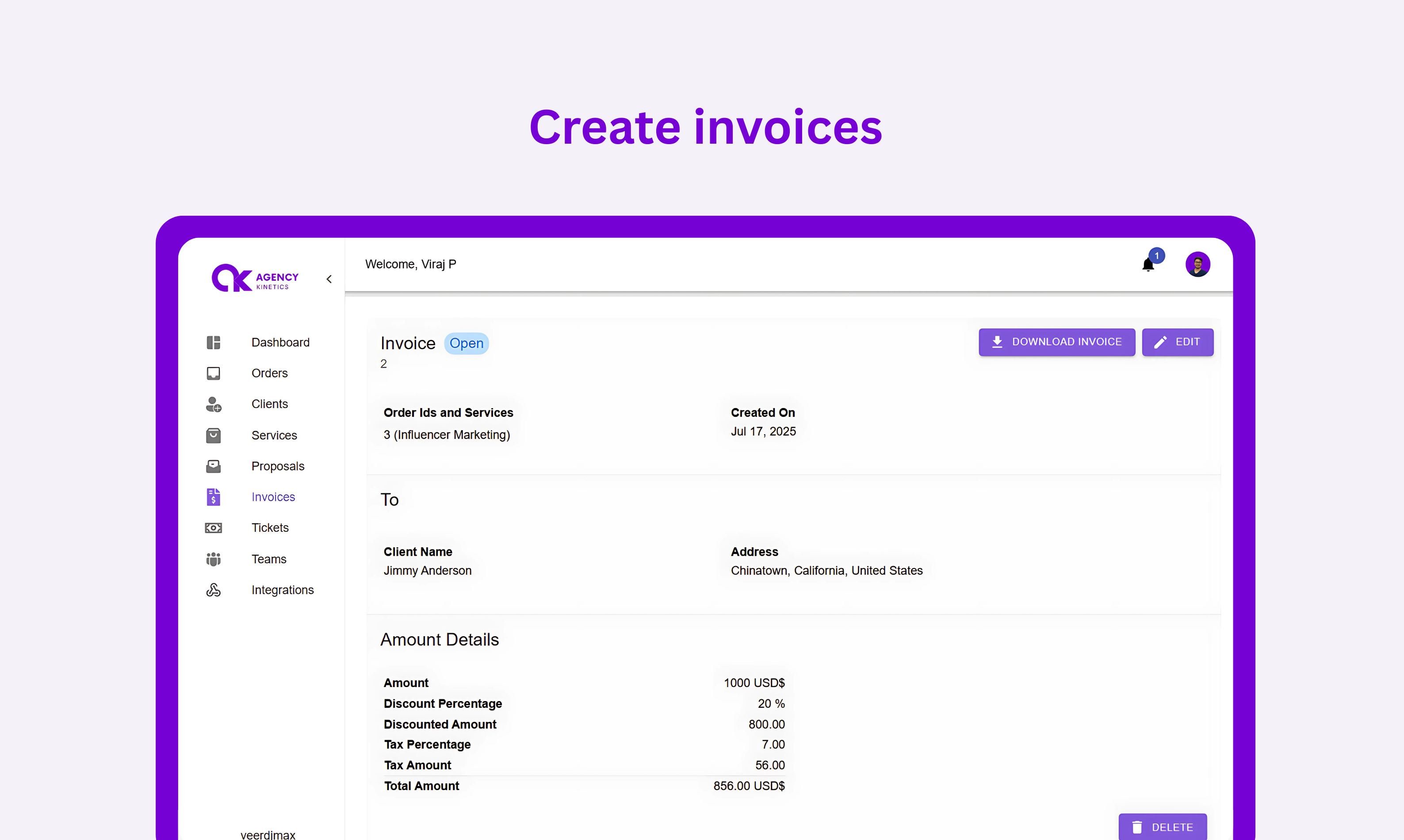Click the invoice number '2'

(383, 364)
